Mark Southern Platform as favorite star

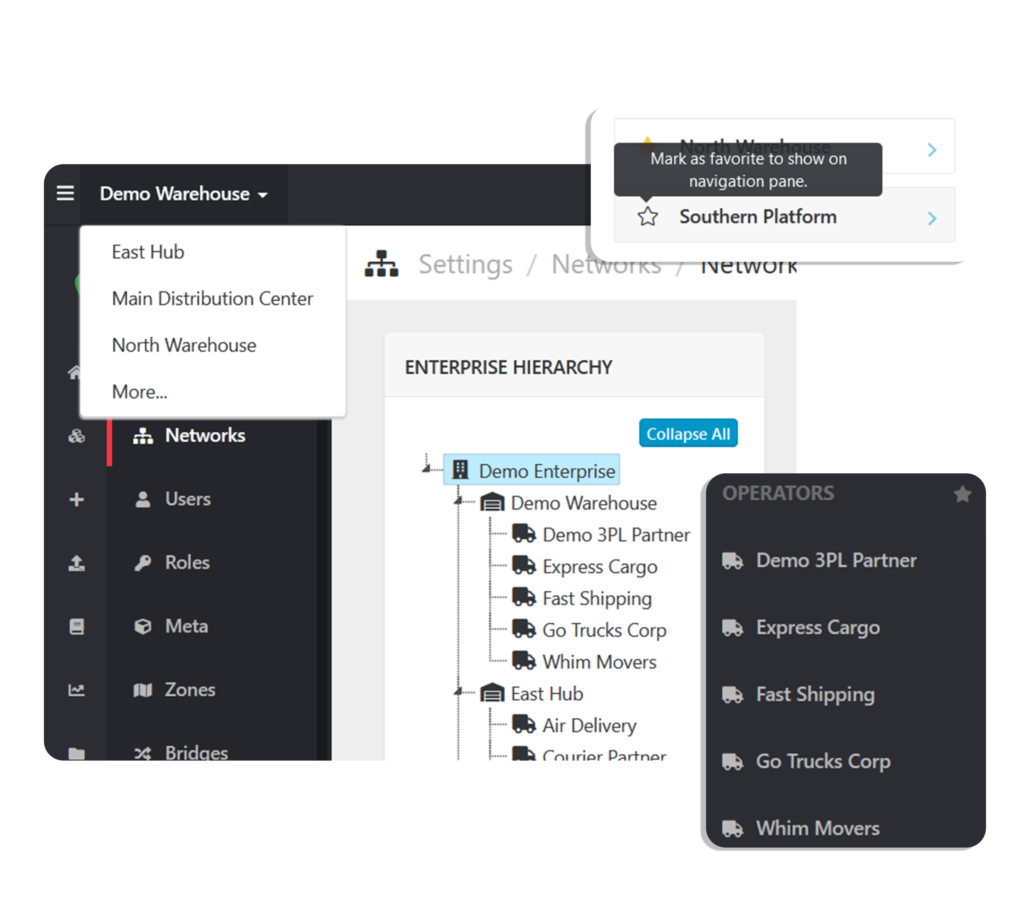click(647, 217)
